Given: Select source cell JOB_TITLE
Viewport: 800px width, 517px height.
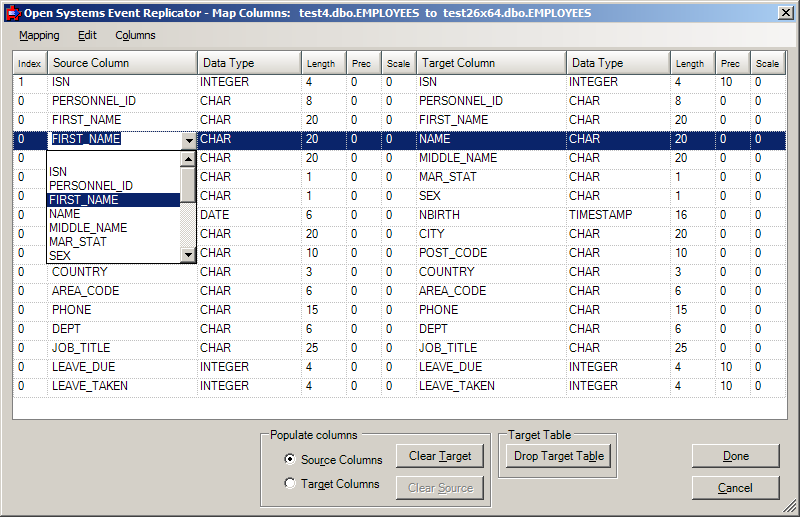Looking at the screenshot, I should [122, 348].
